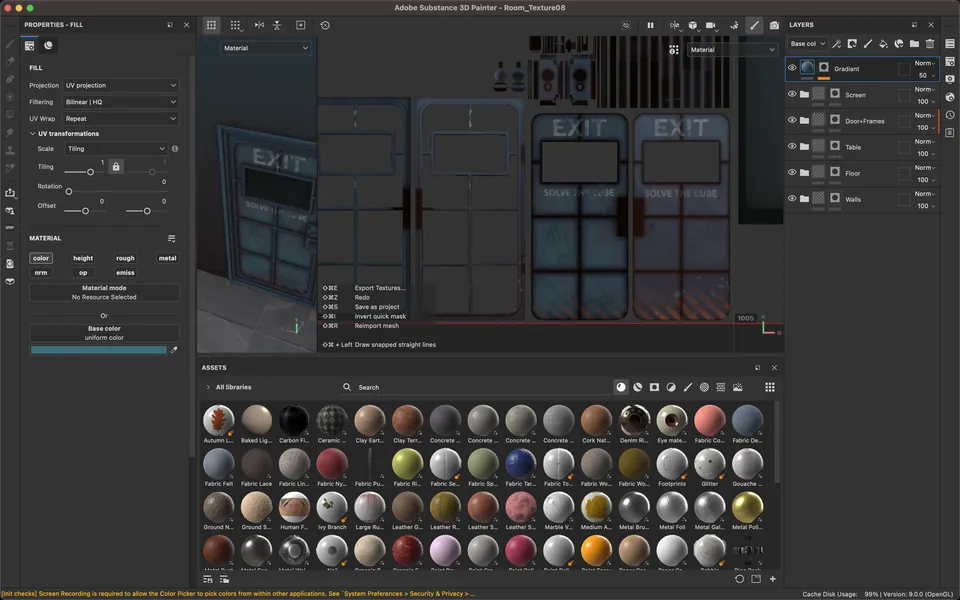Viewport: 960px width, 600px height.
Task: Hide the Gradiant layer
Action: pyautogui.click(x=792, y=68)
